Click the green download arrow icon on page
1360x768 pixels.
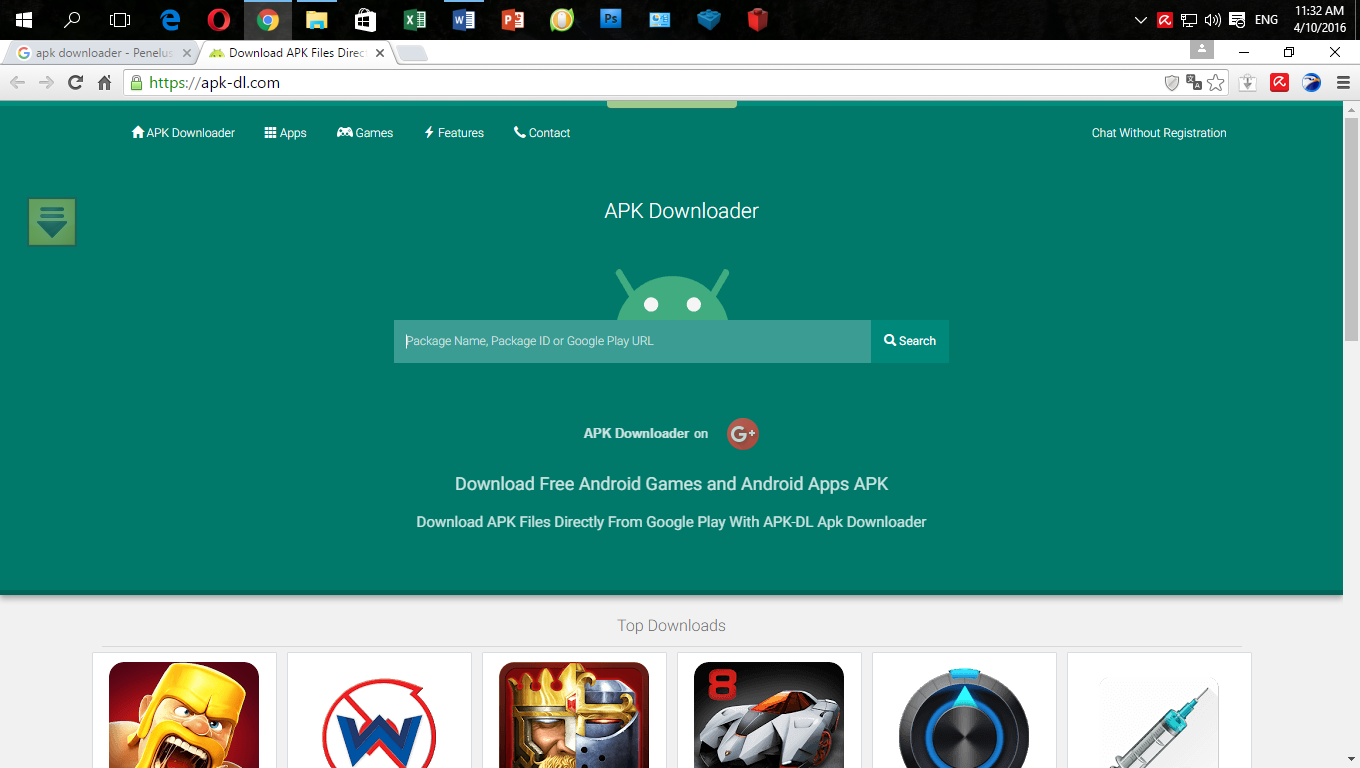pos(52,222)
